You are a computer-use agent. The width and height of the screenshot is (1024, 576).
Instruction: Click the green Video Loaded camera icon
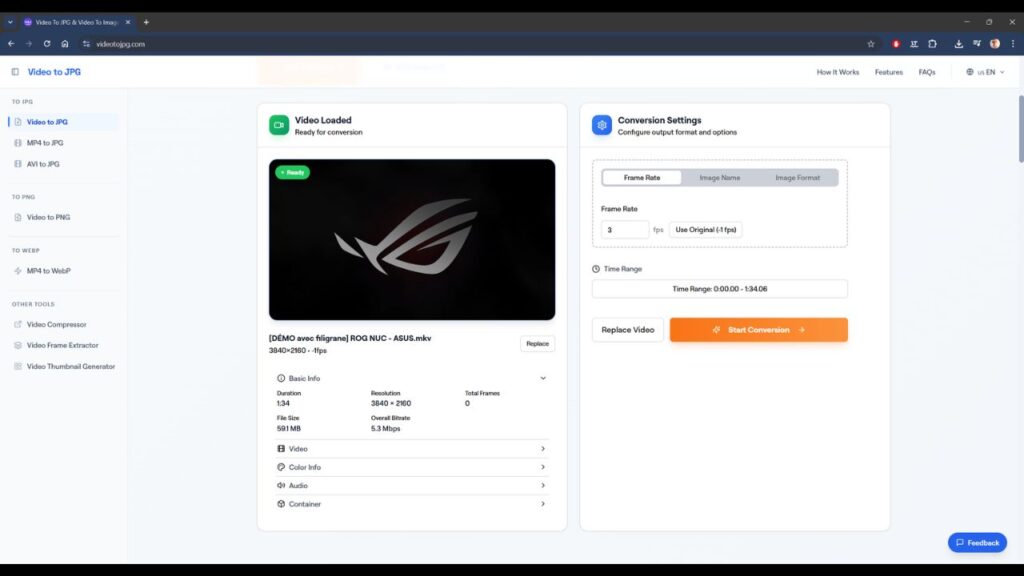coord(279,125)
